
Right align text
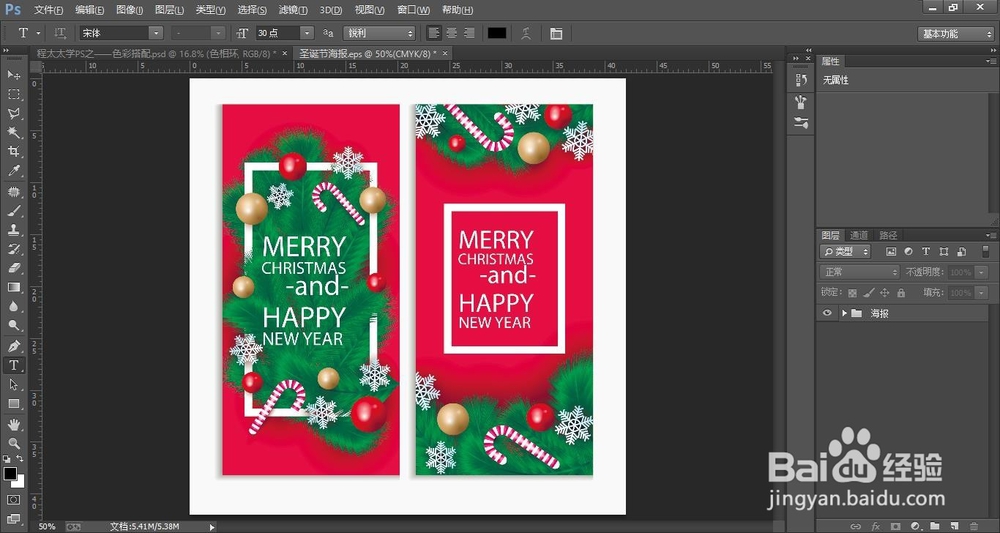469,33
